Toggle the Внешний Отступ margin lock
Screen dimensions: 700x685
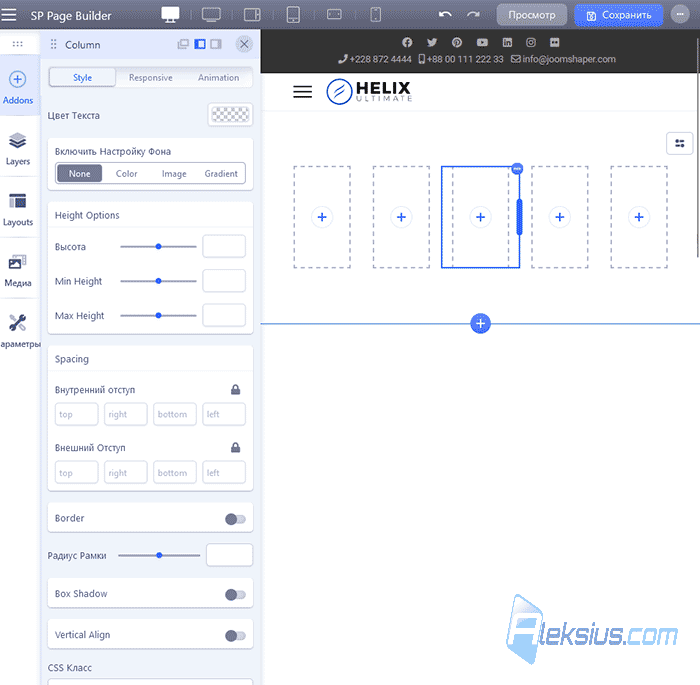(x=235, y=447)
